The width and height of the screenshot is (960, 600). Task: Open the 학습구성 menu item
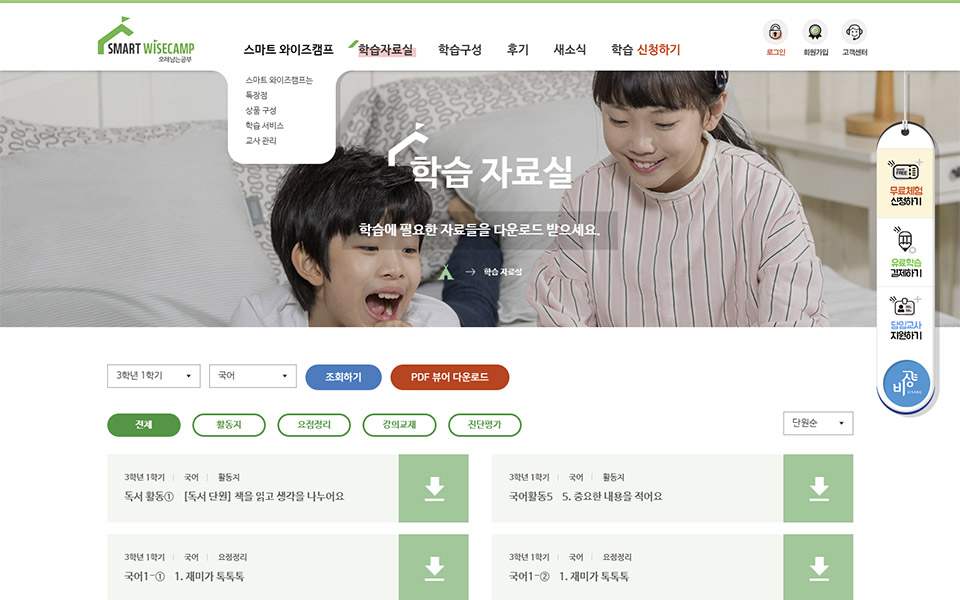pyautogui.click(x=460, y=50)
